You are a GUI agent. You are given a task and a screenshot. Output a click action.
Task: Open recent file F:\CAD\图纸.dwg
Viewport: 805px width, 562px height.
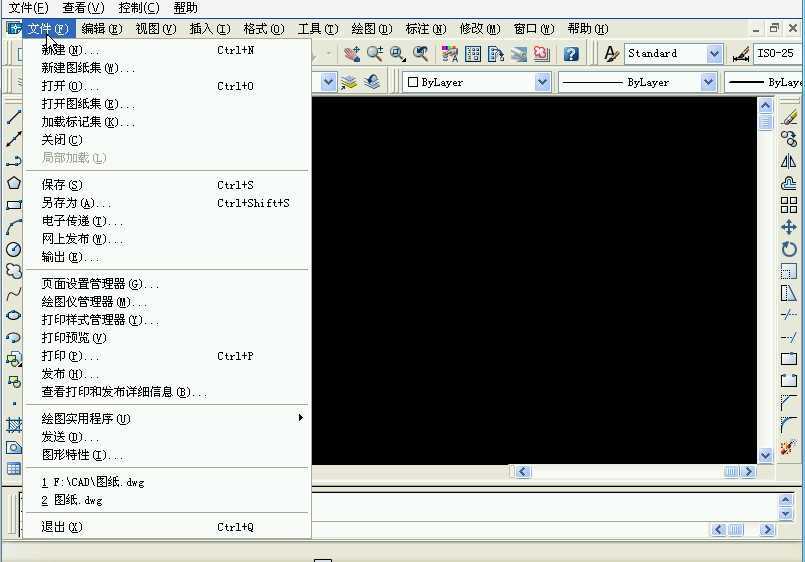pyautogui.click(x=167, y=482)
